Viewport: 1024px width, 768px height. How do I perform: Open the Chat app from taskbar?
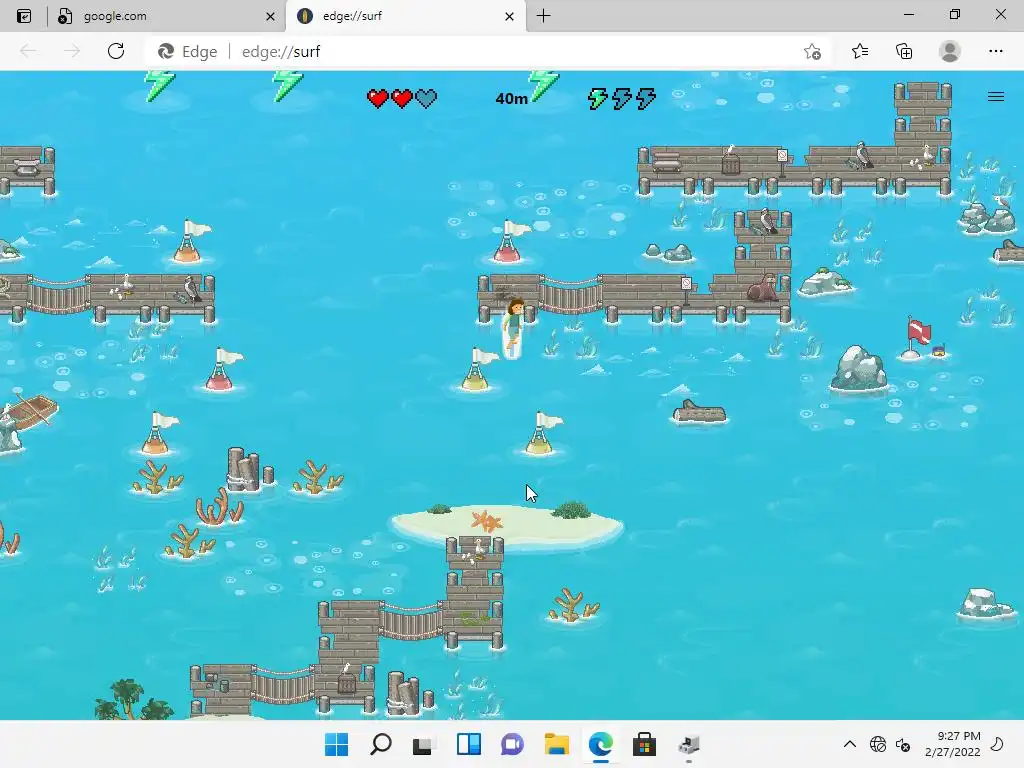click(x=512, y=744)
